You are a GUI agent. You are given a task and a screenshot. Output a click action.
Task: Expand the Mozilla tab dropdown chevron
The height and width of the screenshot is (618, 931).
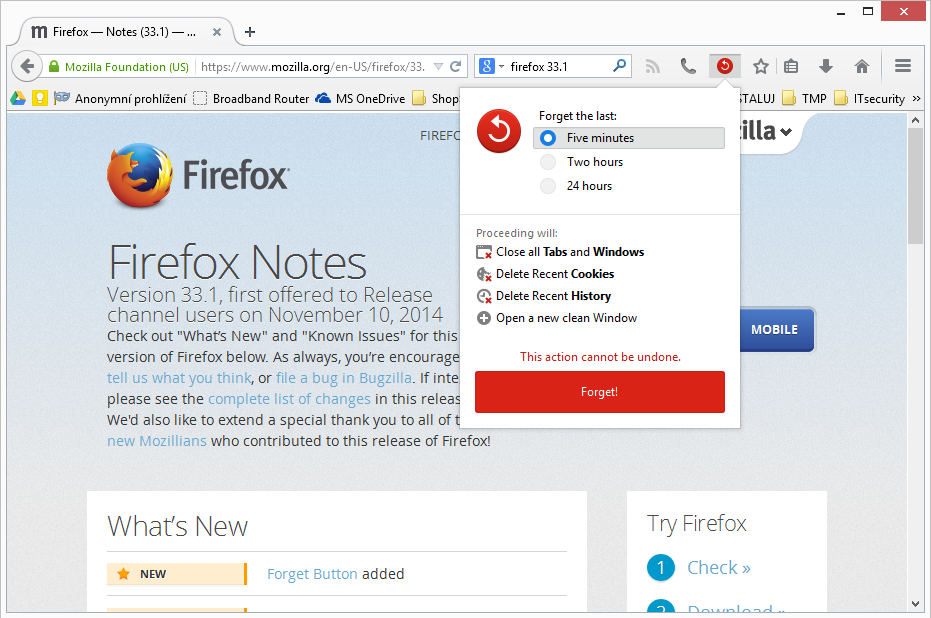[786, 132]
